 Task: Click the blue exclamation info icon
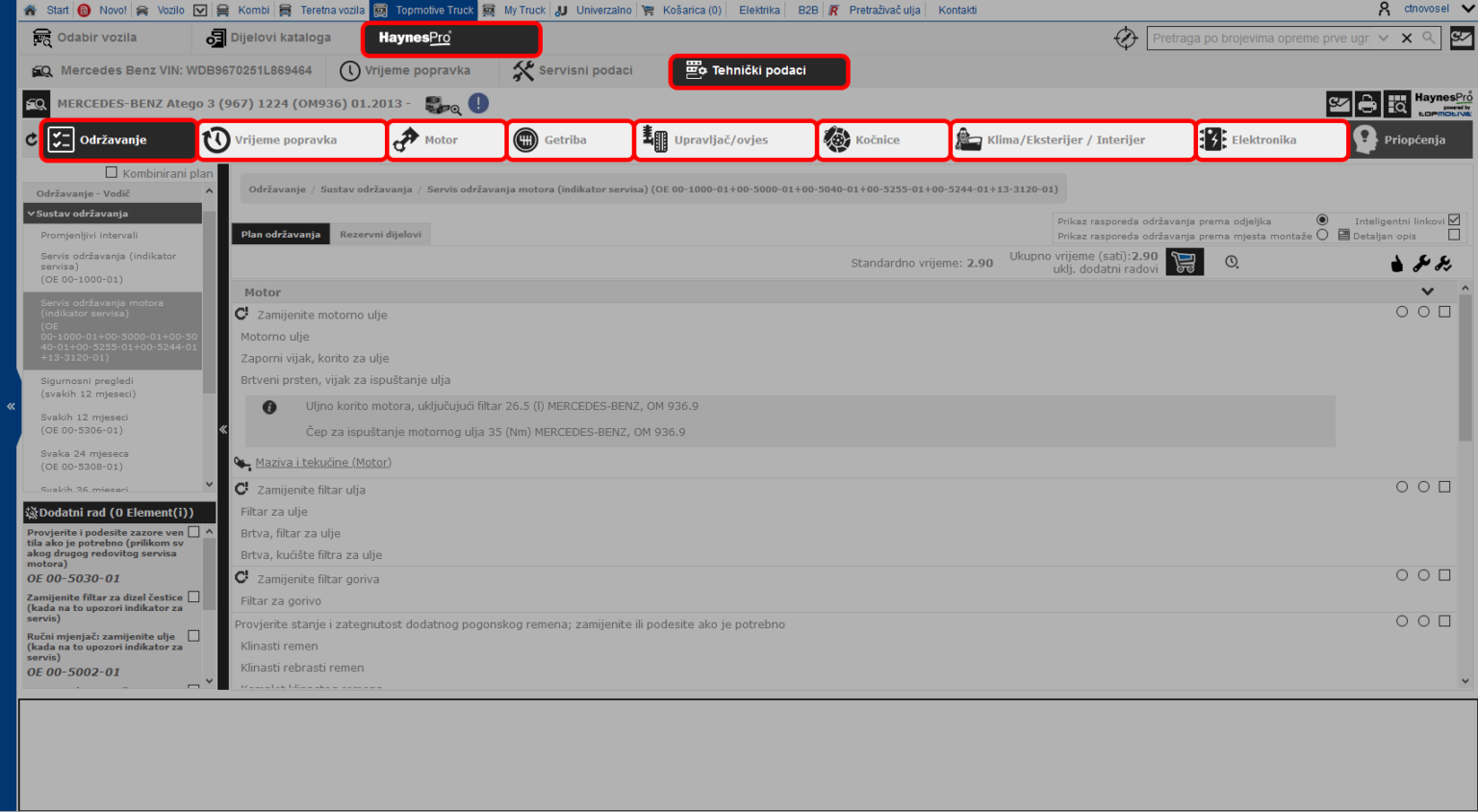click(478, 103)
